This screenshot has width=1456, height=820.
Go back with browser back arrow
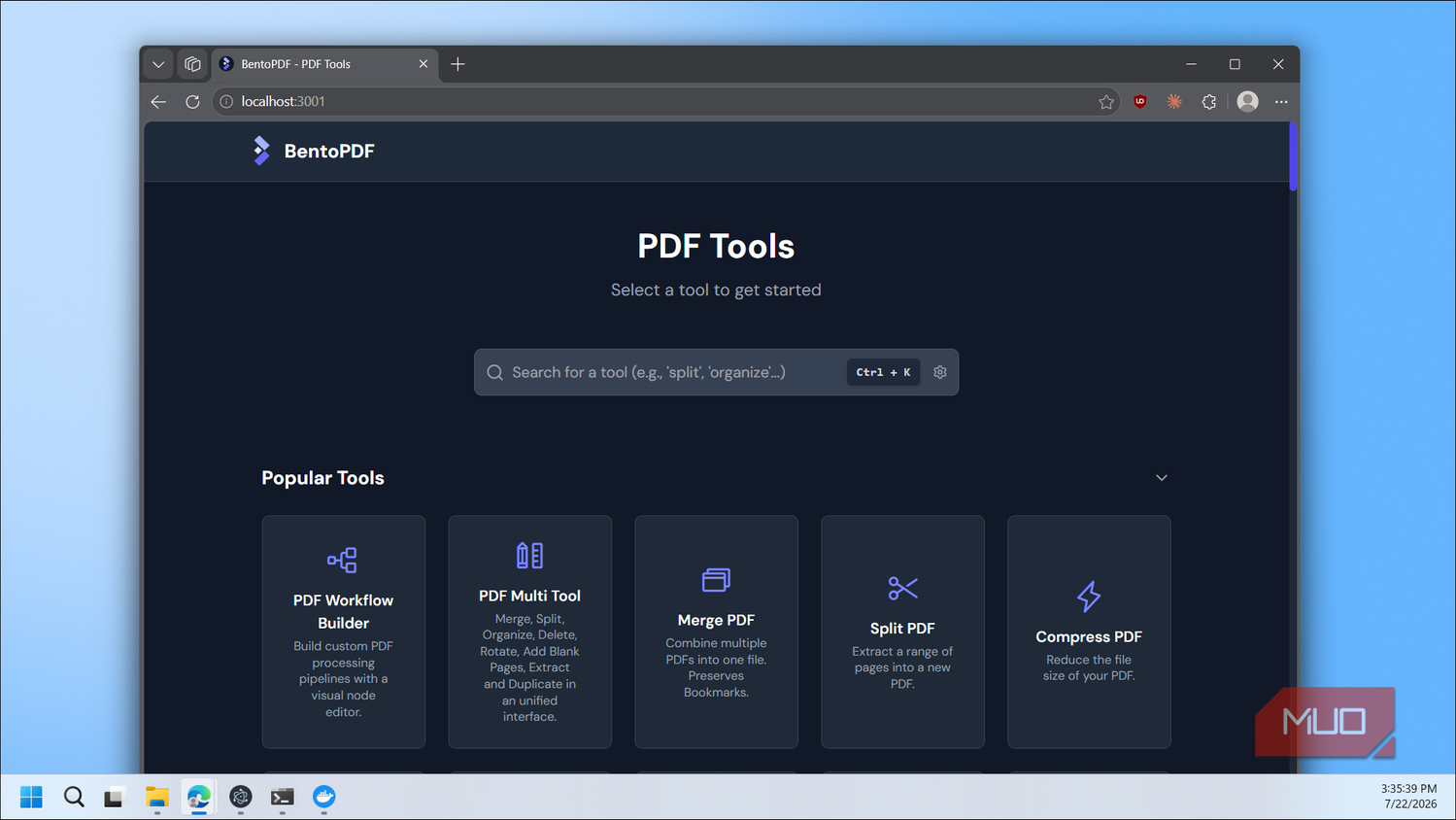[x=158, y=101]
